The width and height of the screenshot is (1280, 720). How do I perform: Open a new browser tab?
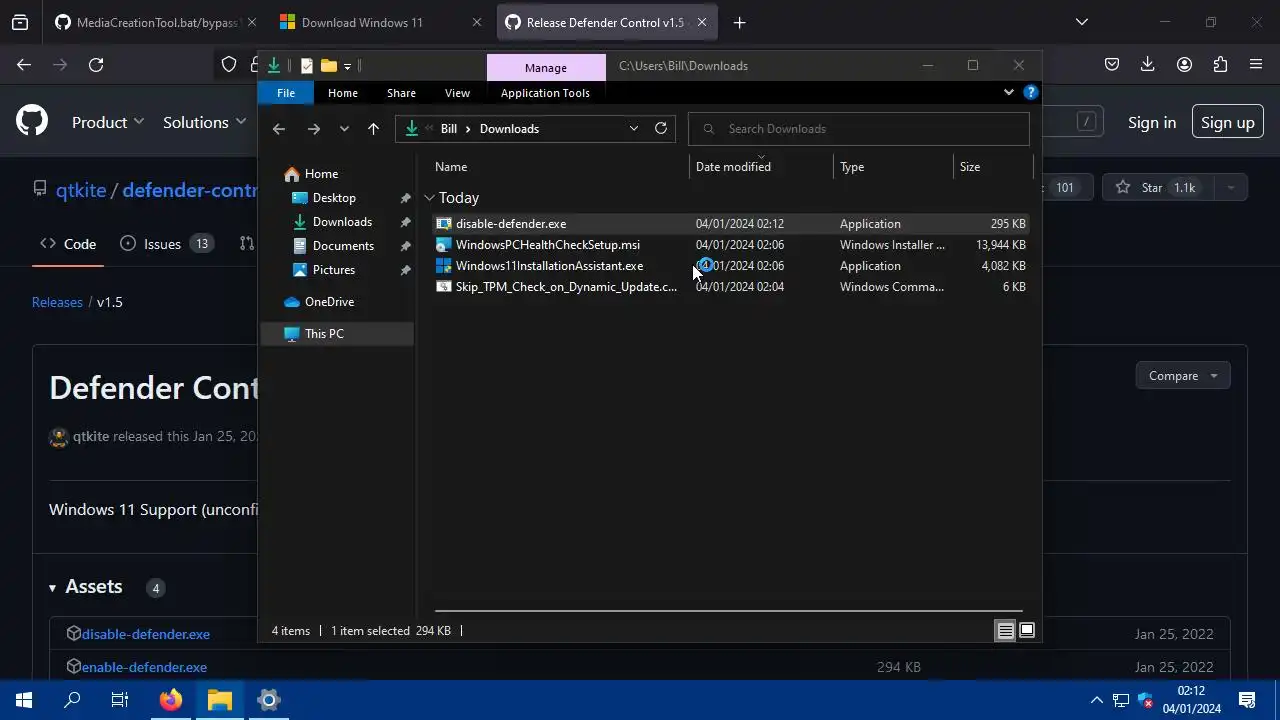click(739, 22)
